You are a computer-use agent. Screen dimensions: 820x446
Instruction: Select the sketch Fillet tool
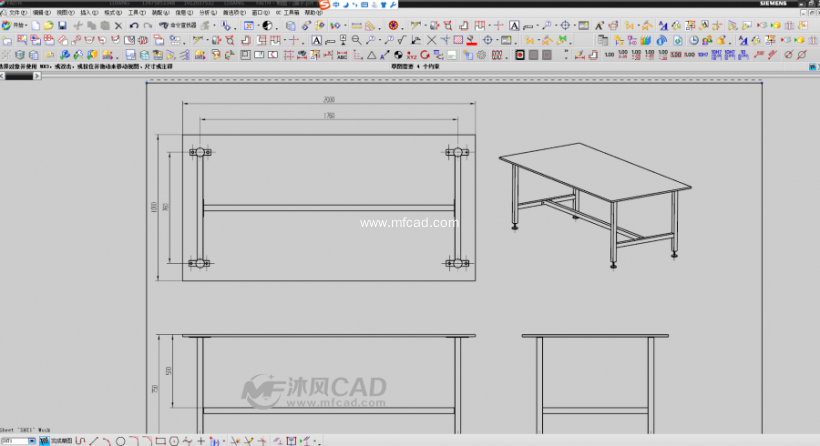pos(134,441)
